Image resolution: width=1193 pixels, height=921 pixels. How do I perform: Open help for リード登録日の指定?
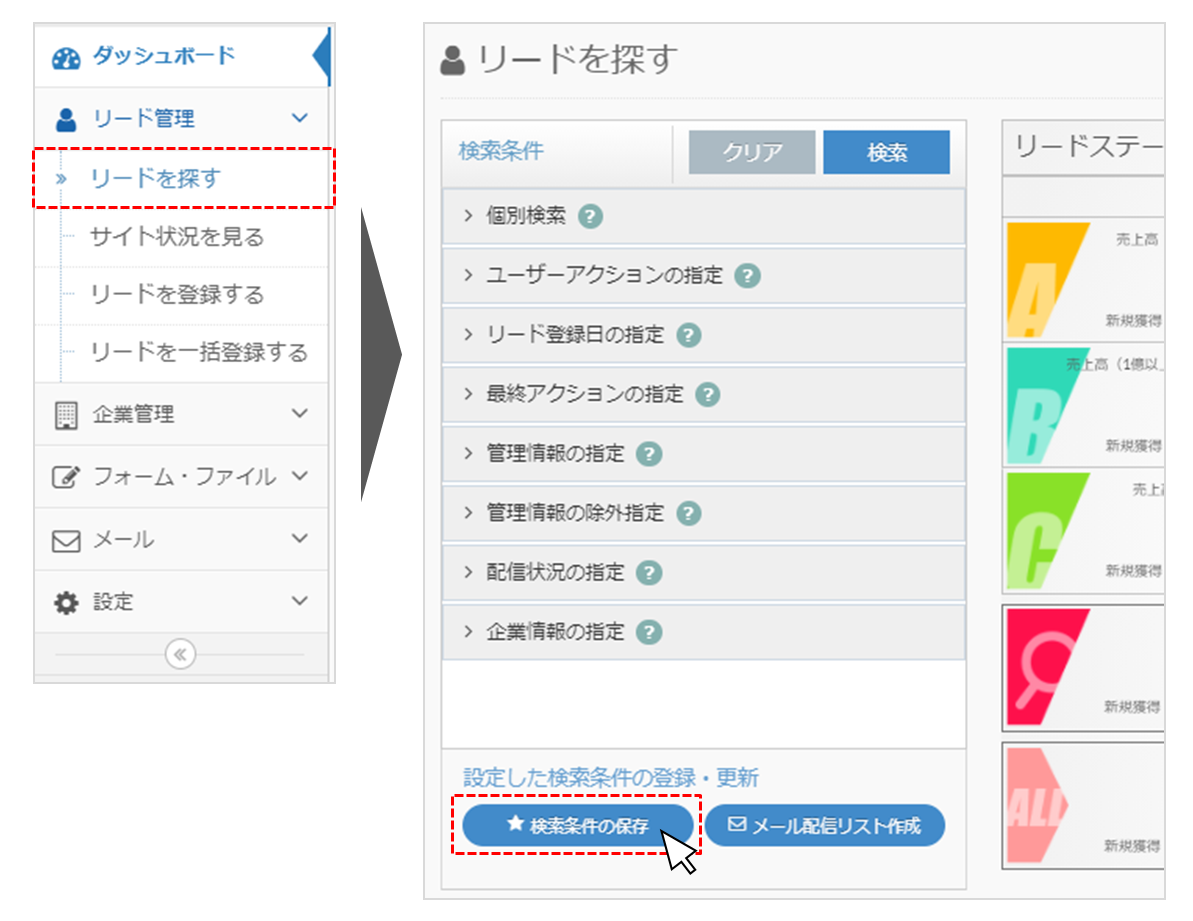click(689, 335)
